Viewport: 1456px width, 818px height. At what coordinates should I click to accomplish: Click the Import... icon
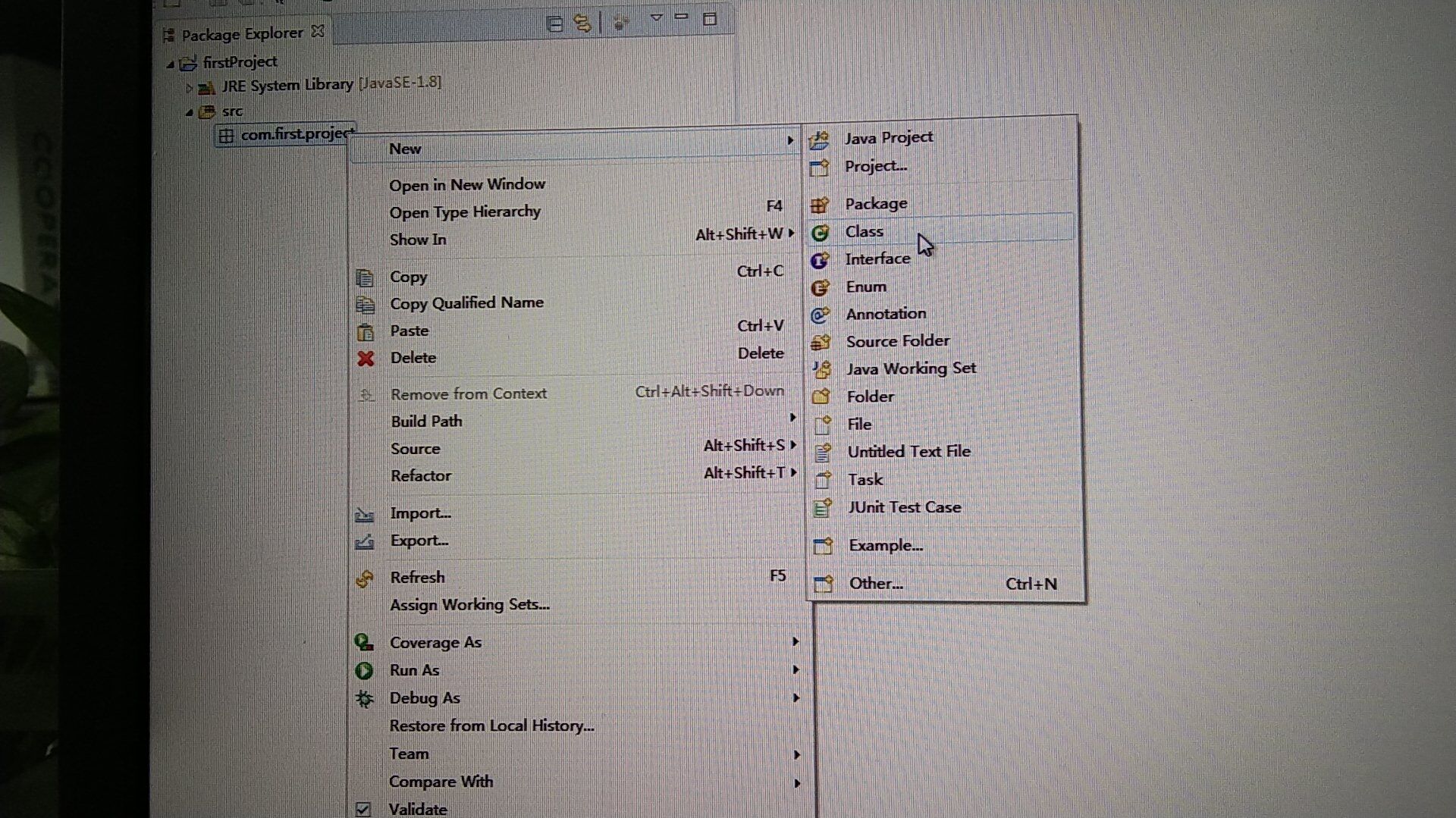pos(364,515)
